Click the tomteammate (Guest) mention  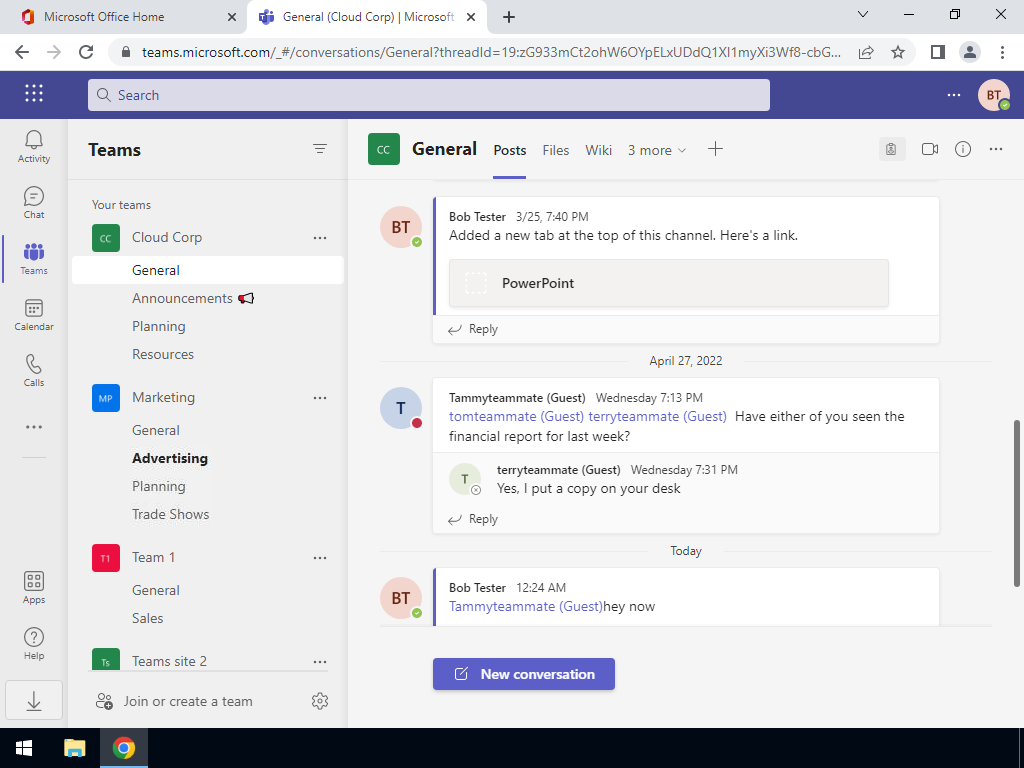(x=516, y=417)
